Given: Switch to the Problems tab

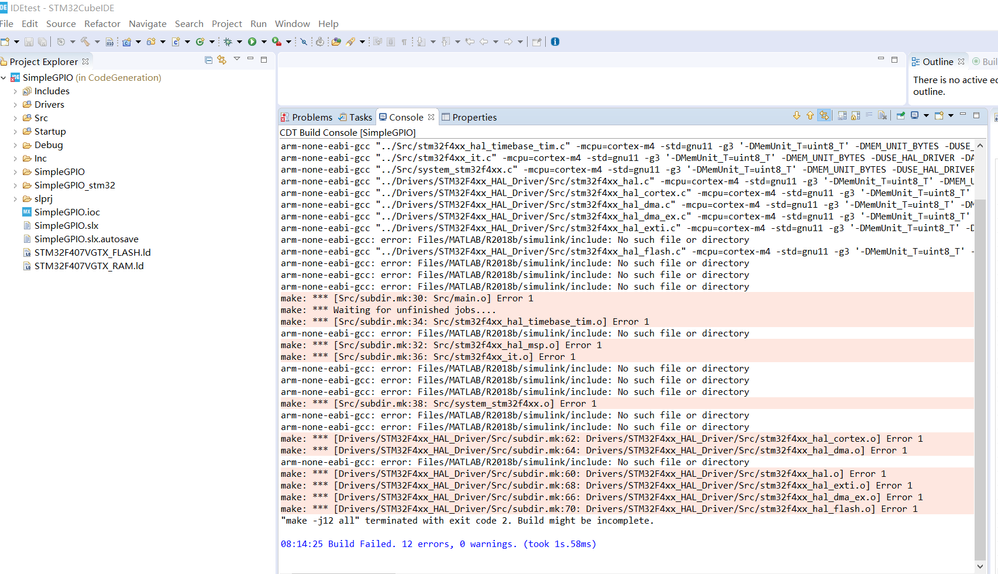Looking at the screenshot, I should coord(307,117).
